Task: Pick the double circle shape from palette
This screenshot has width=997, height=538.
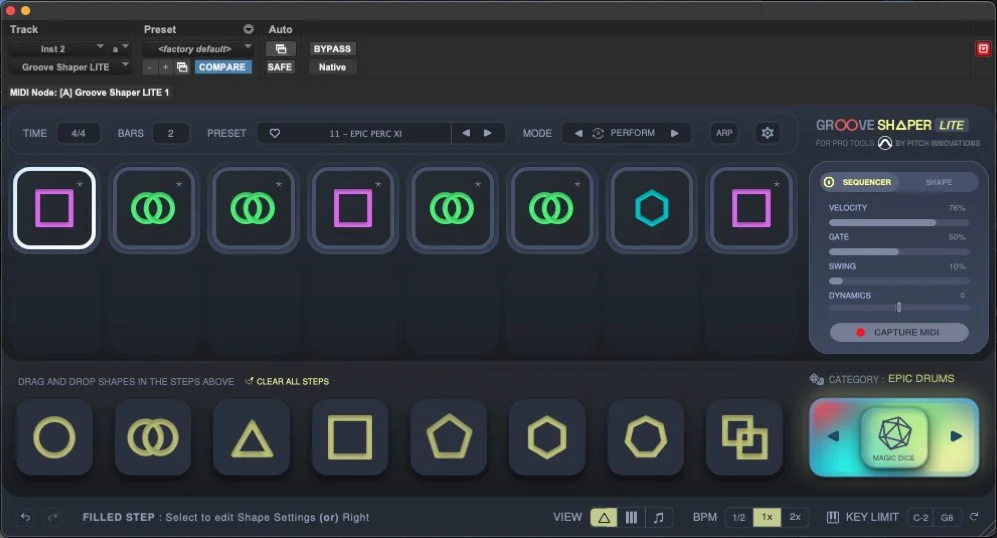Action: coord(153,438)
